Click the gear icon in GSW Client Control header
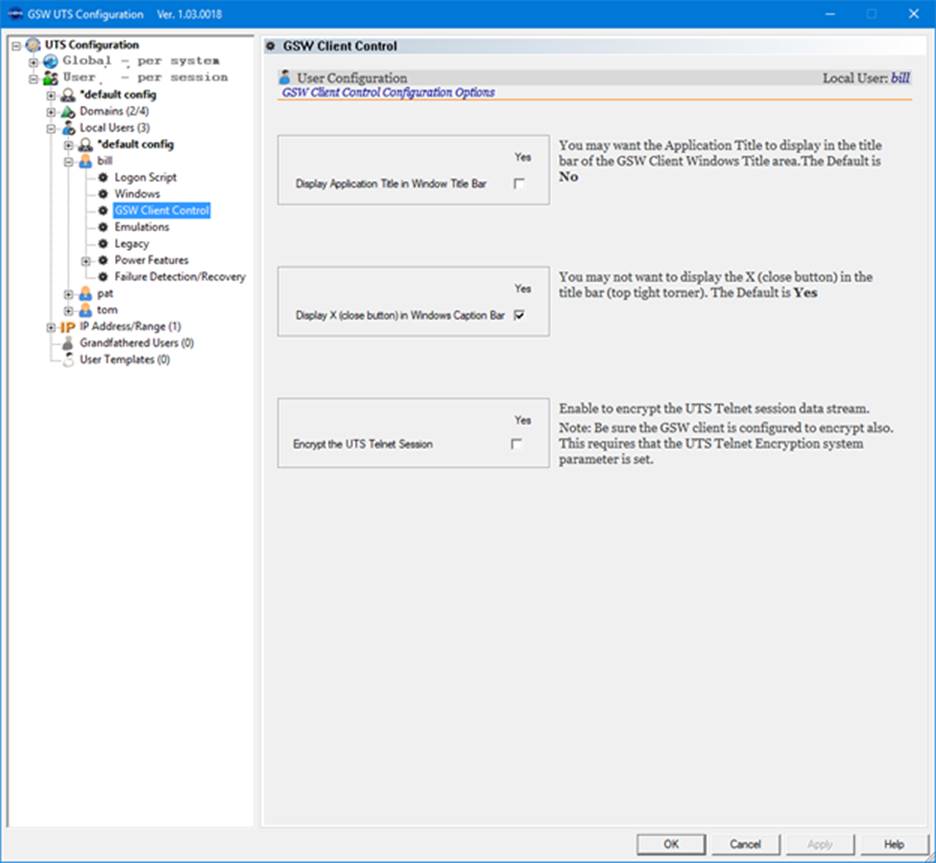The height and width of the screenshot is (863, 936). [270, 46]
